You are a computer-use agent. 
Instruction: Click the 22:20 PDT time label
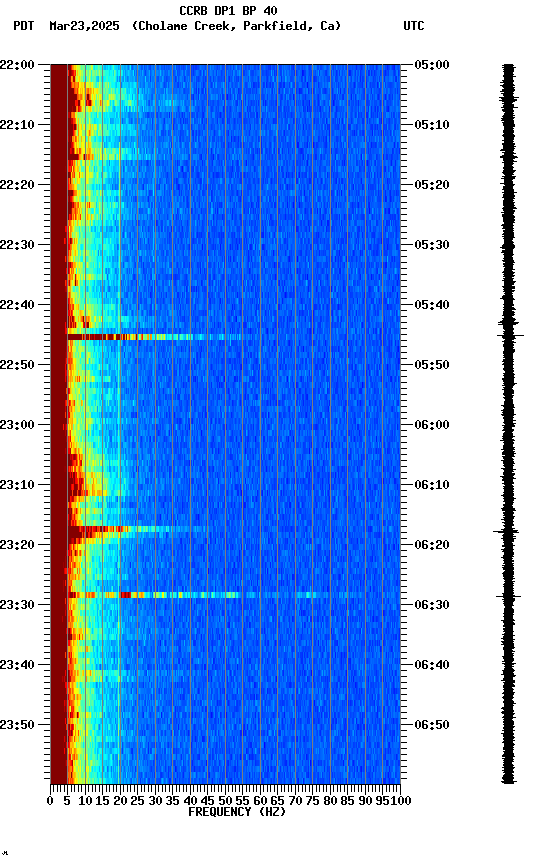point(17,185)
